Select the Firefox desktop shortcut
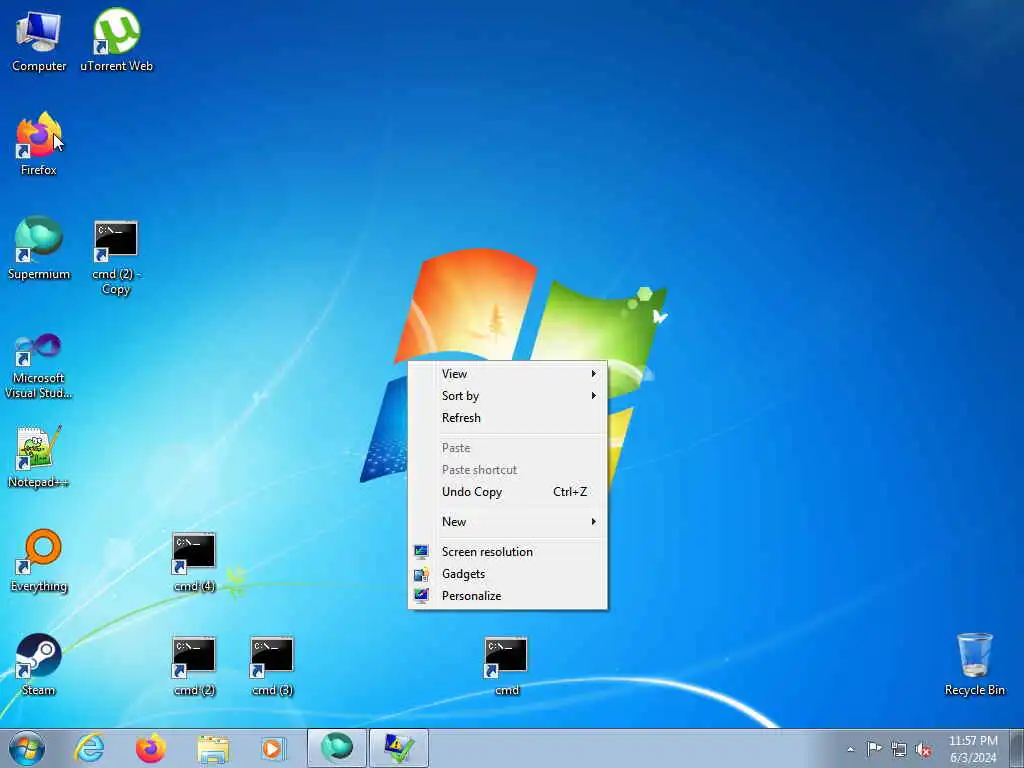 click(39, 144)
